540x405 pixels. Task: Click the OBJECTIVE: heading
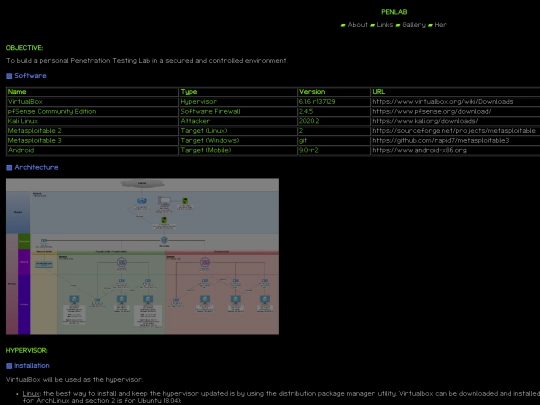point(24,48)
